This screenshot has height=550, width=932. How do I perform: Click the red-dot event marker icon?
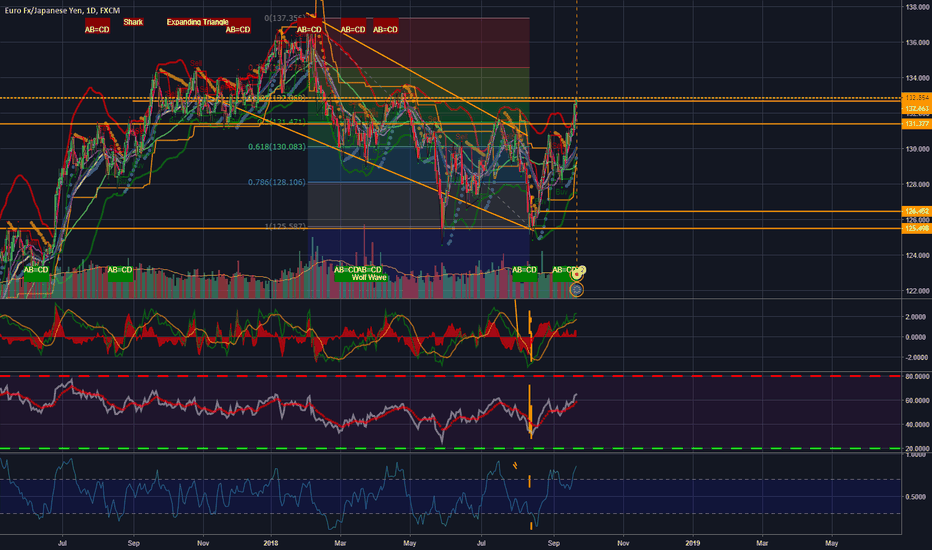coord(577,275)
